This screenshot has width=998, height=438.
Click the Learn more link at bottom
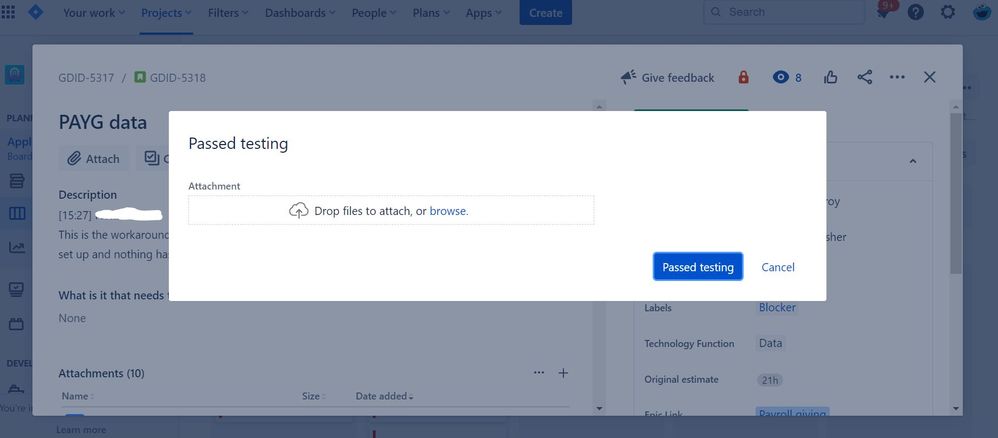(81, 430)
